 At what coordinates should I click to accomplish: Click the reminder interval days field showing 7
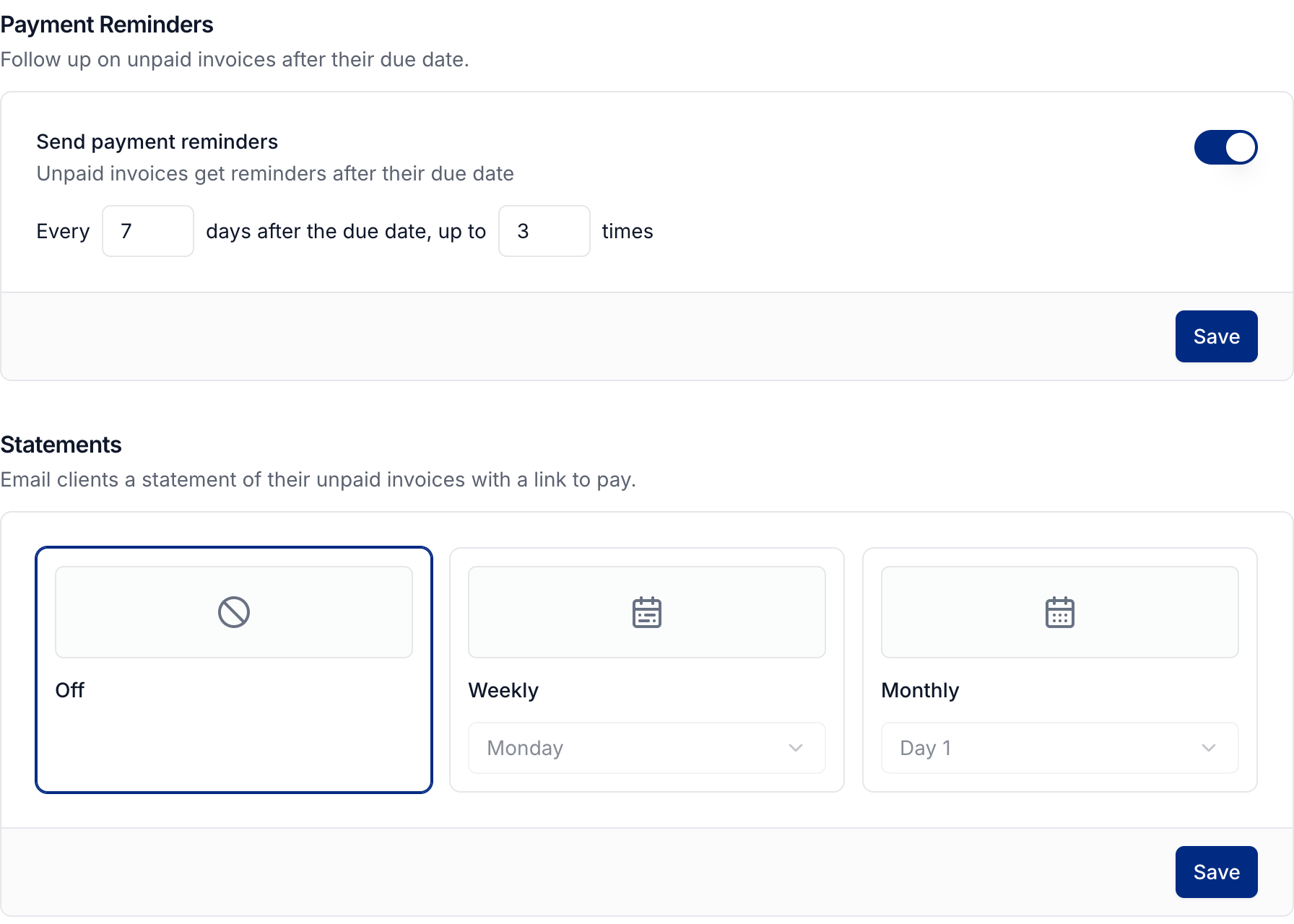[148, 231]
